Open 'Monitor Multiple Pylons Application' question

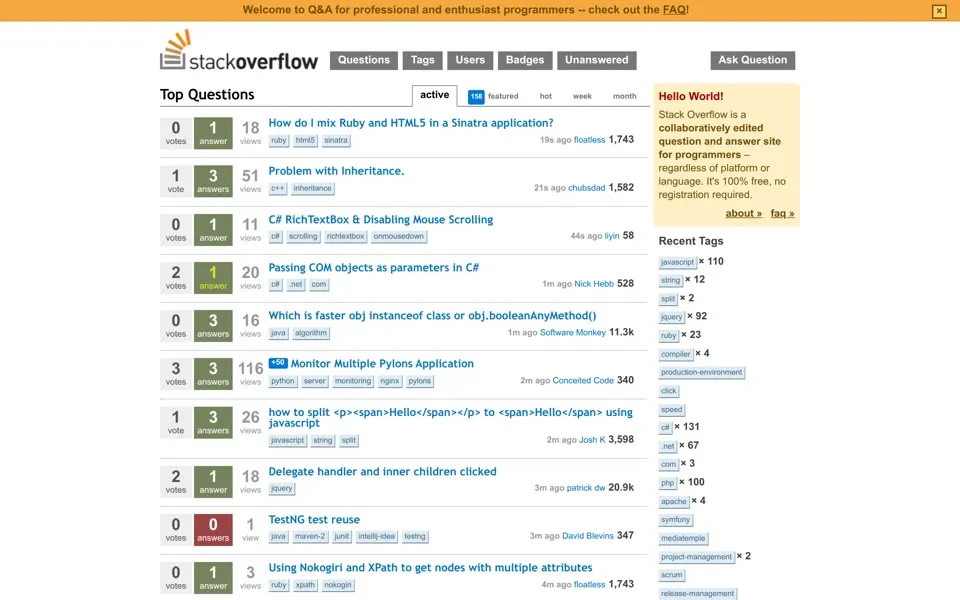[x=382, y=364]
